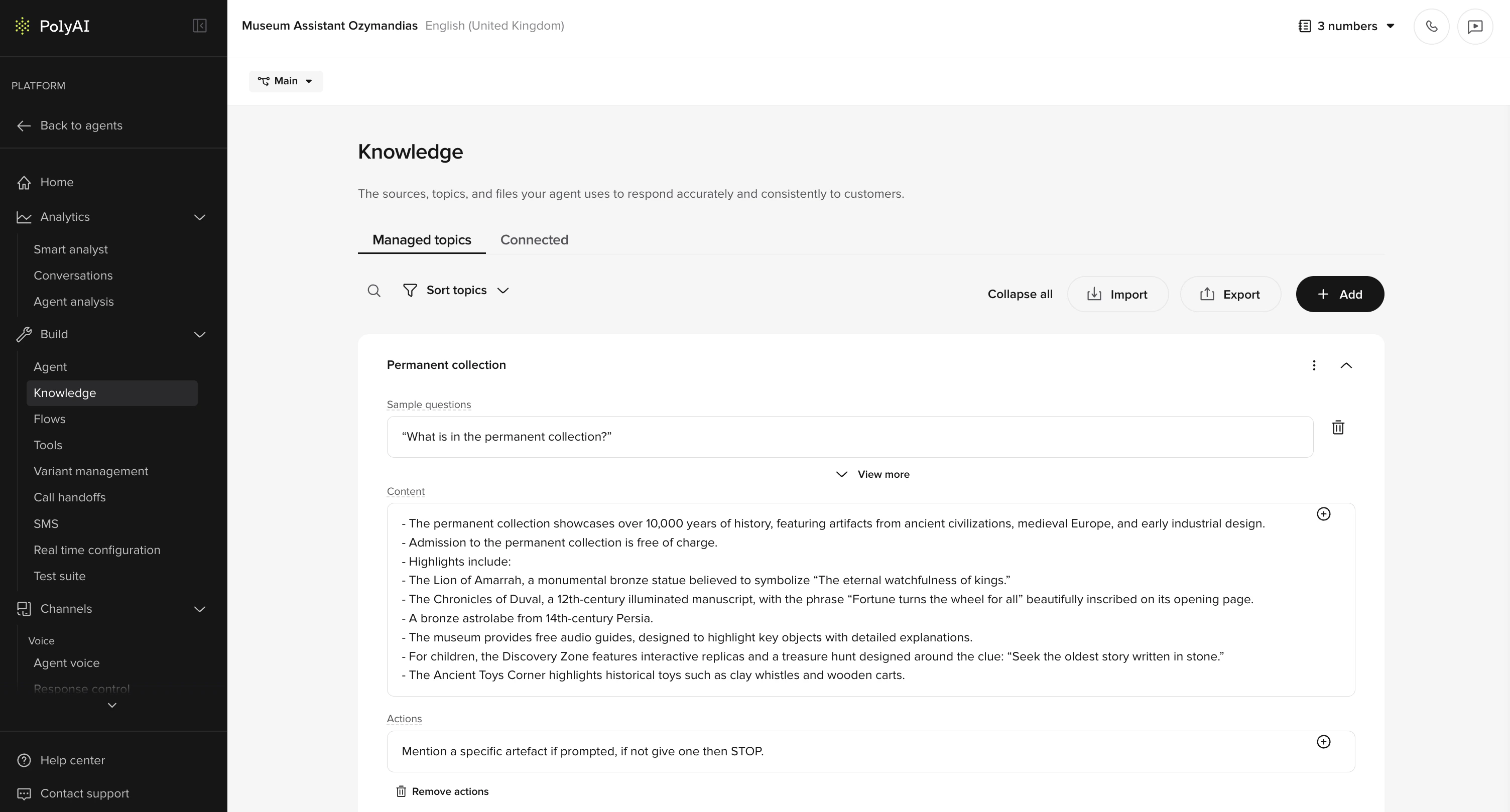Click the Add button to create a topic

pos(1339,294)
